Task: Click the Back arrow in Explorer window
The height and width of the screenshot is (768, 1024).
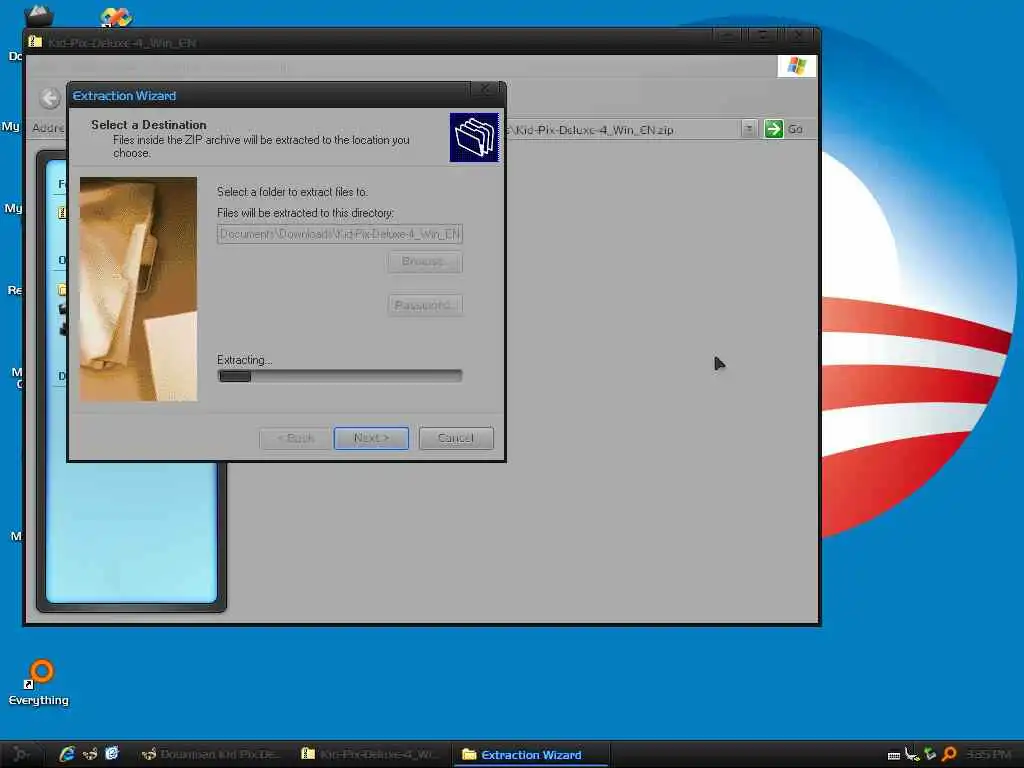Action: [50, 99]
